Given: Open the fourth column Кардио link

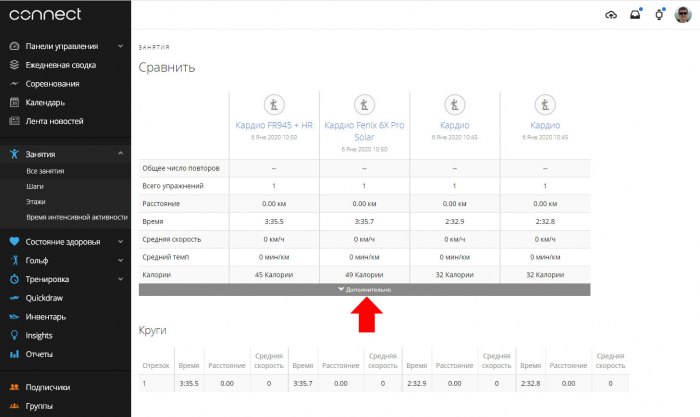Looking at the screenshot, I should (545, 125).
